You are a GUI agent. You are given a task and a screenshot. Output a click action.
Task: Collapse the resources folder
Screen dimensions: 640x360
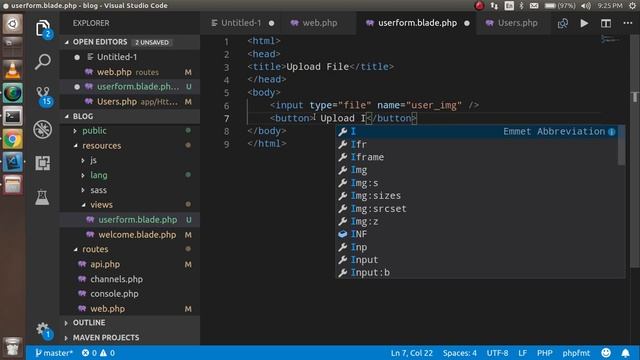[102, 146]
